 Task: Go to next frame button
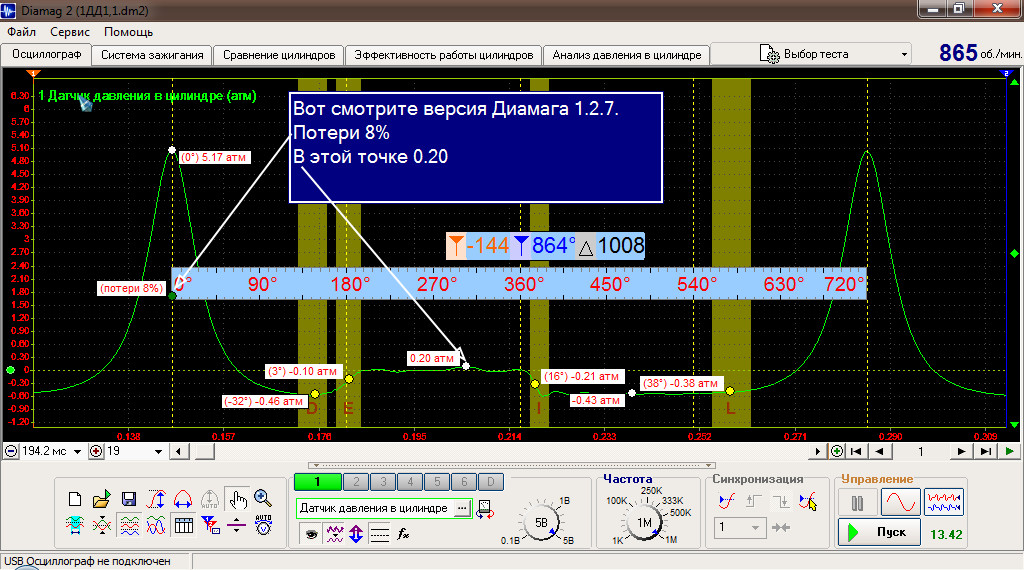[x=961, y=451]
